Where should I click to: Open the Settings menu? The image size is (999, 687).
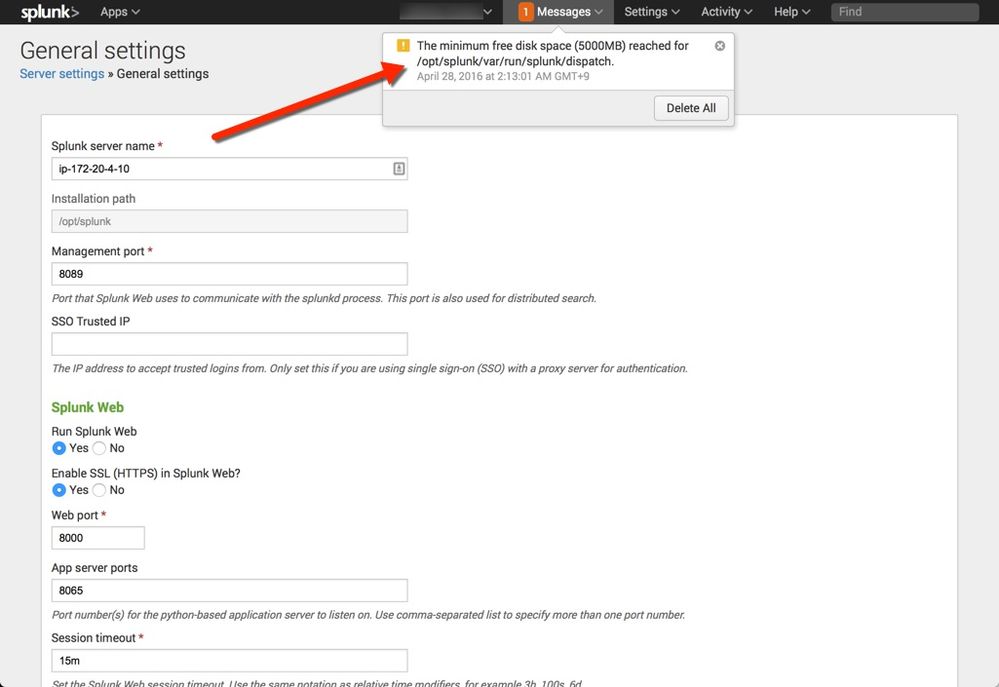click(652, 11)
